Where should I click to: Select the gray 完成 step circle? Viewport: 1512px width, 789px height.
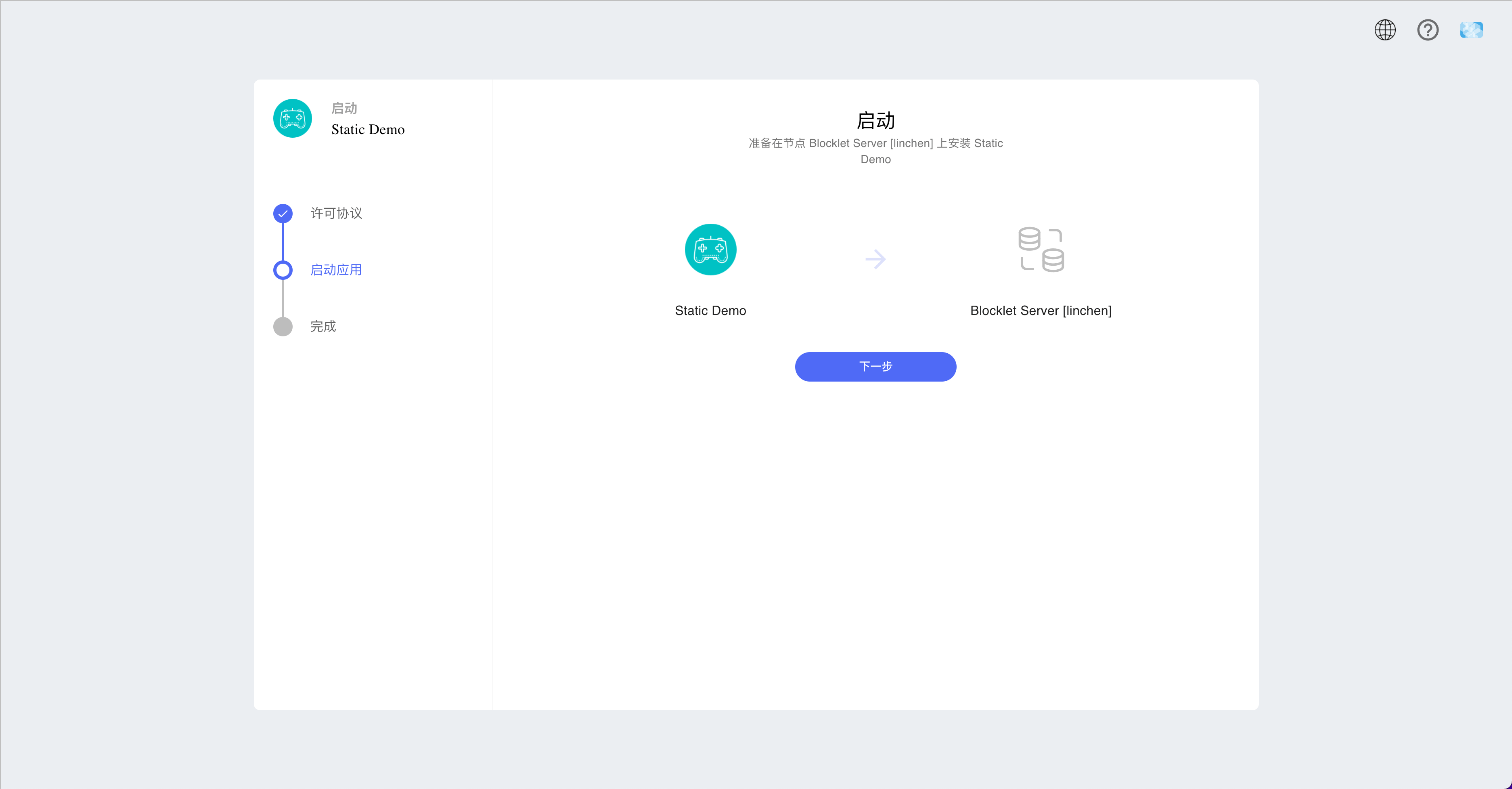[283, 326]
